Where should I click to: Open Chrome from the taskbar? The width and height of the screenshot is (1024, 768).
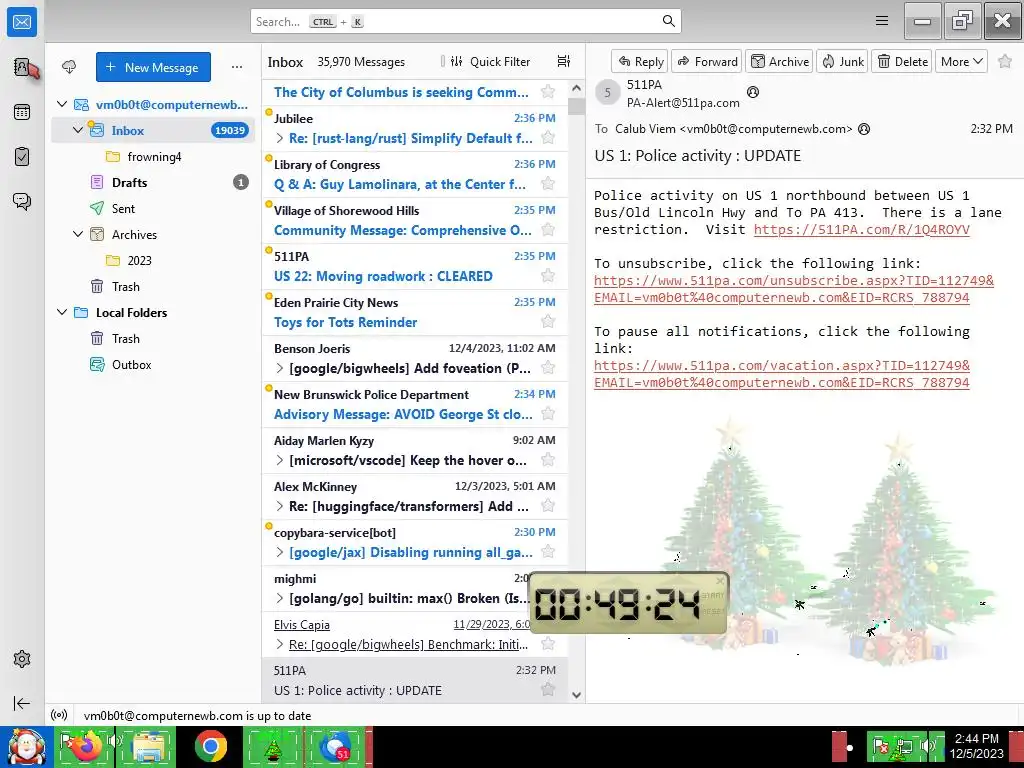[x=210, y=746]
